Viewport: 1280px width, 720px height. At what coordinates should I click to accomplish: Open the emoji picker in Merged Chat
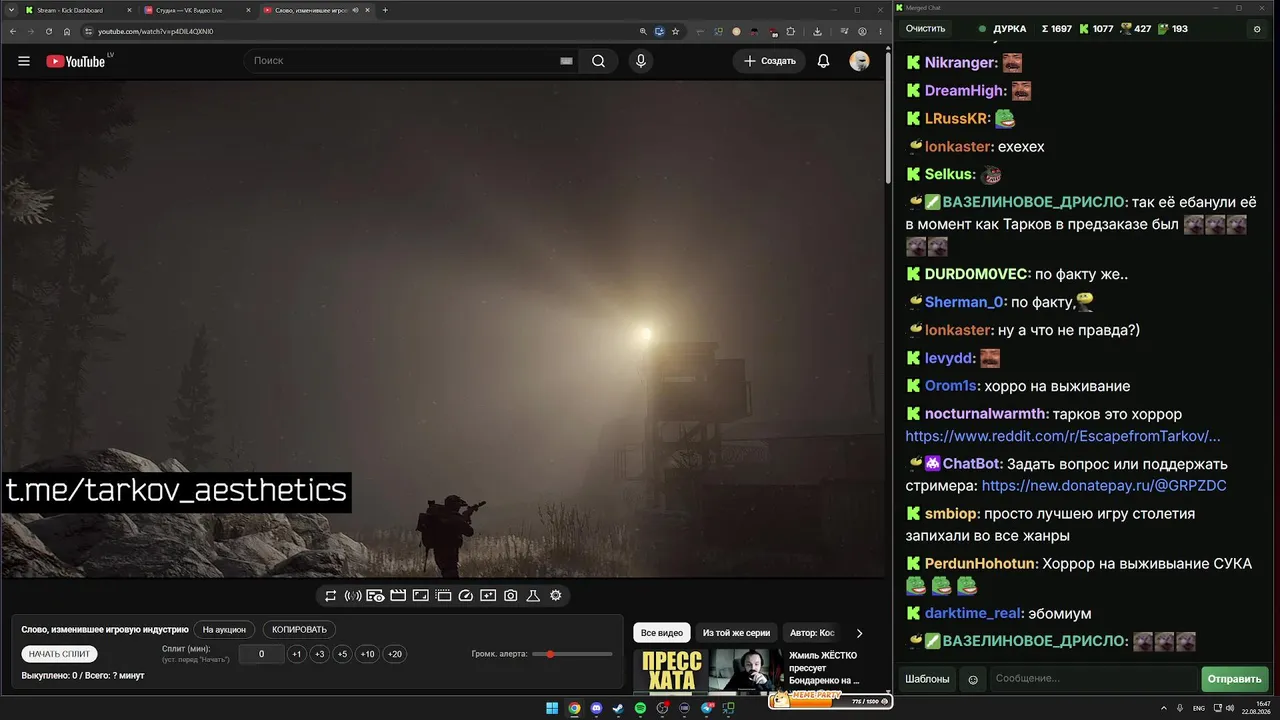point(973,679)
